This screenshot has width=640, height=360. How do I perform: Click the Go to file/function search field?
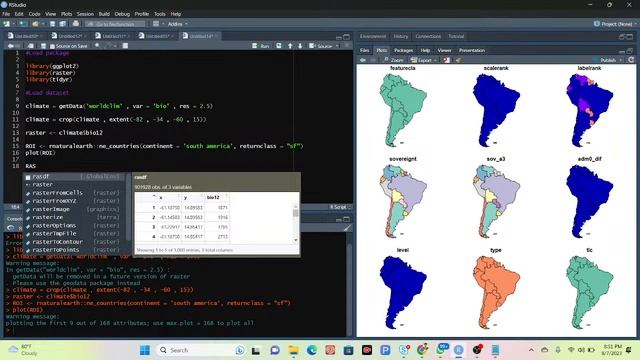pos(115,24)
